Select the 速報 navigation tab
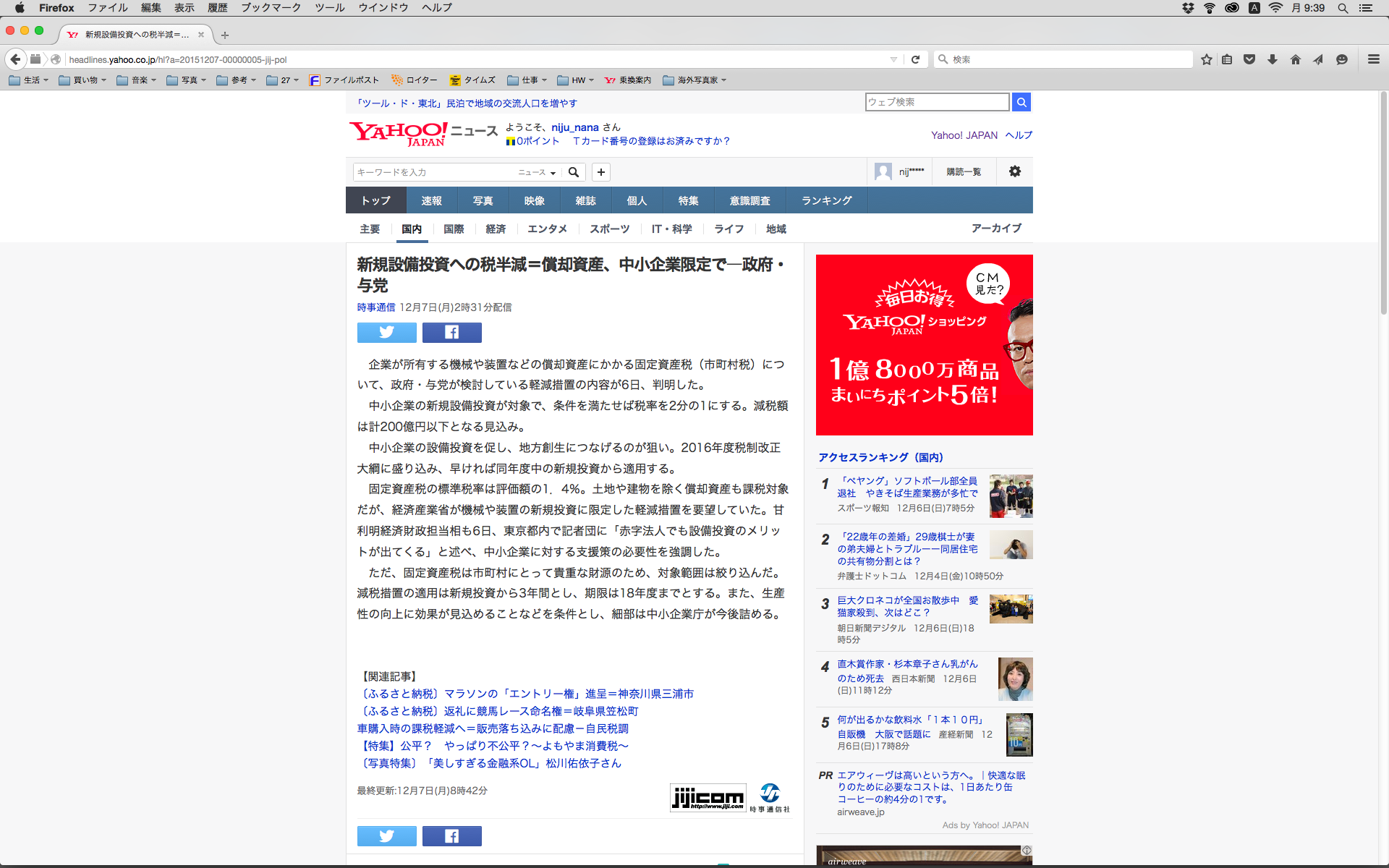 pyautogui.click(x=431, y=200)
